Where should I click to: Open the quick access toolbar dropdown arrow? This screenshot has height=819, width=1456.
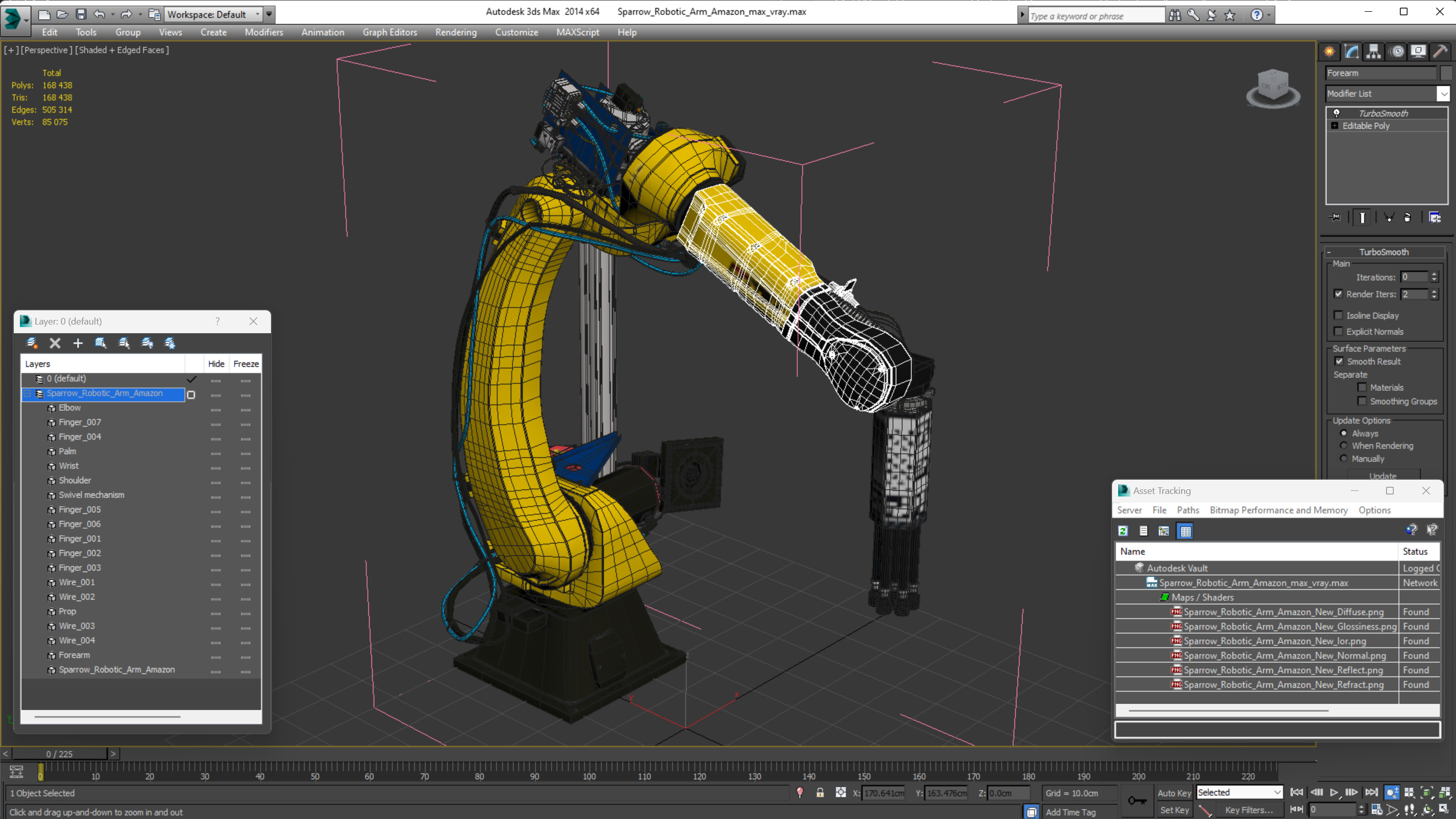coord(269,14)
